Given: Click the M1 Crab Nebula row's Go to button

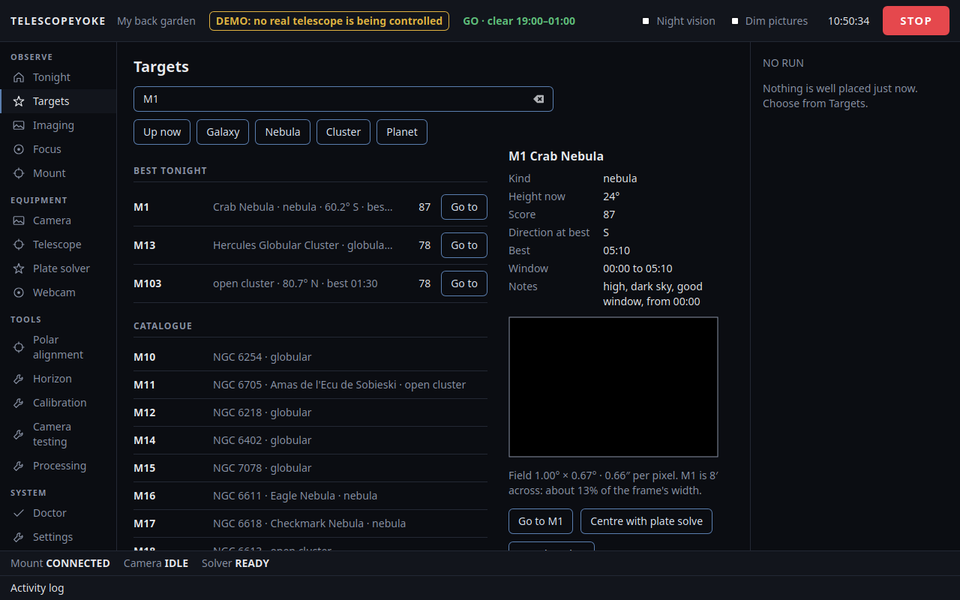Looking at the screenshot, I should 464,207.
